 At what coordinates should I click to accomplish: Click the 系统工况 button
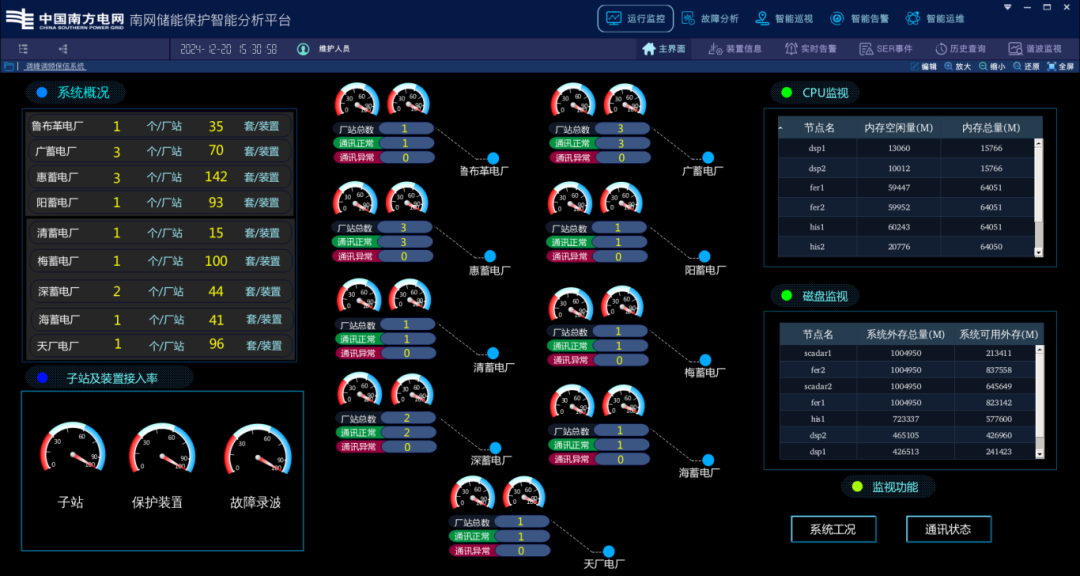point(833,529)
